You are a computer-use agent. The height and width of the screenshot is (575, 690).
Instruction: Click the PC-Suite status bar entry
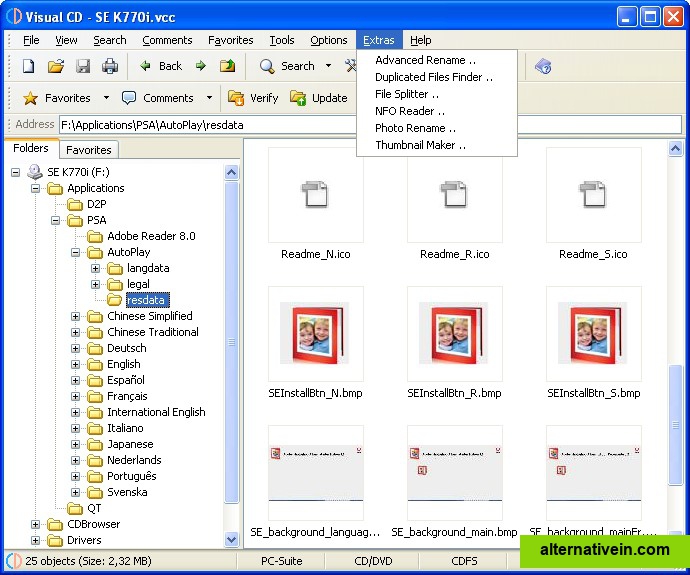coord(282,561)
